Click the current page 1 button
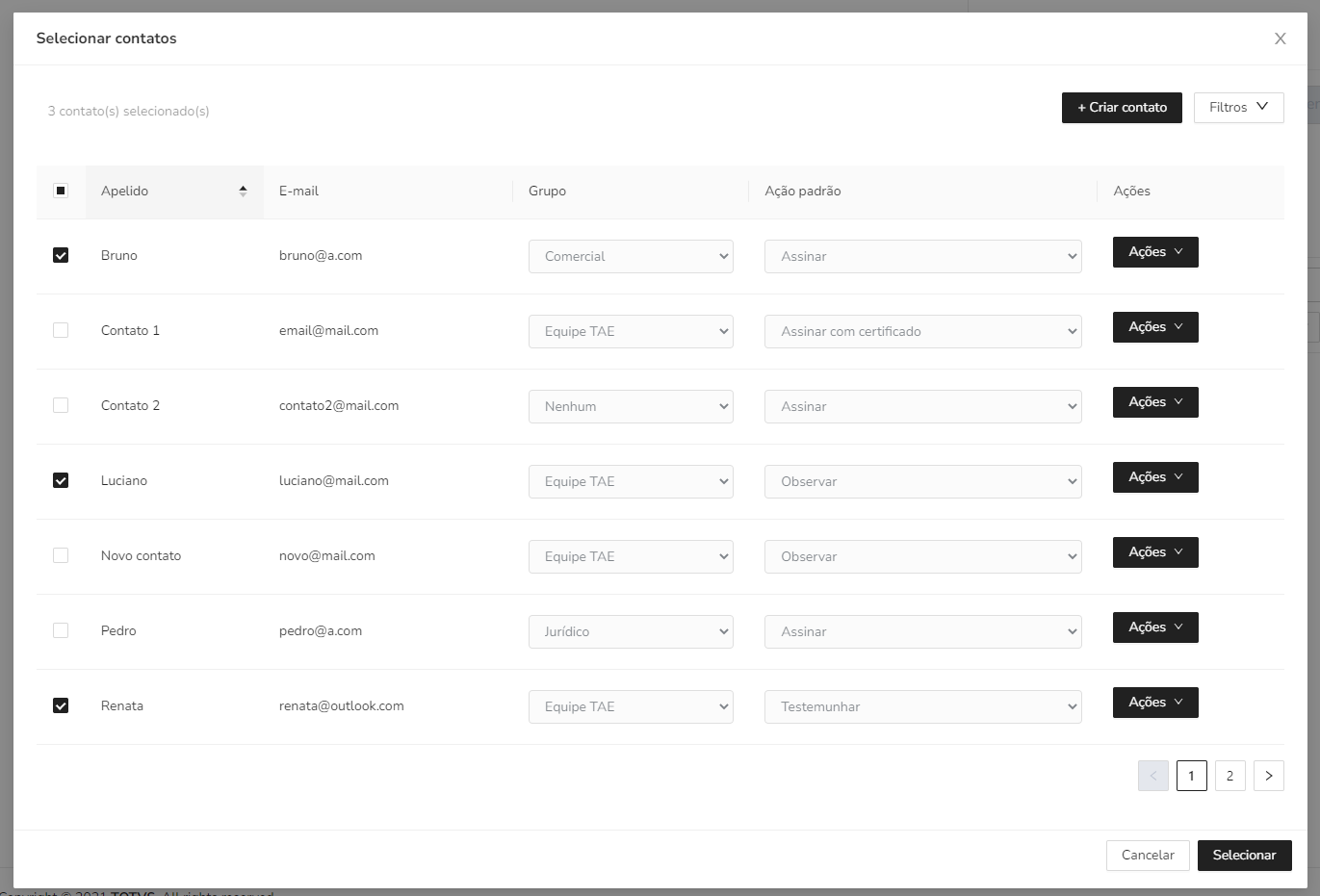The height and width of the screenshot is (896, 1320). 1191,776
